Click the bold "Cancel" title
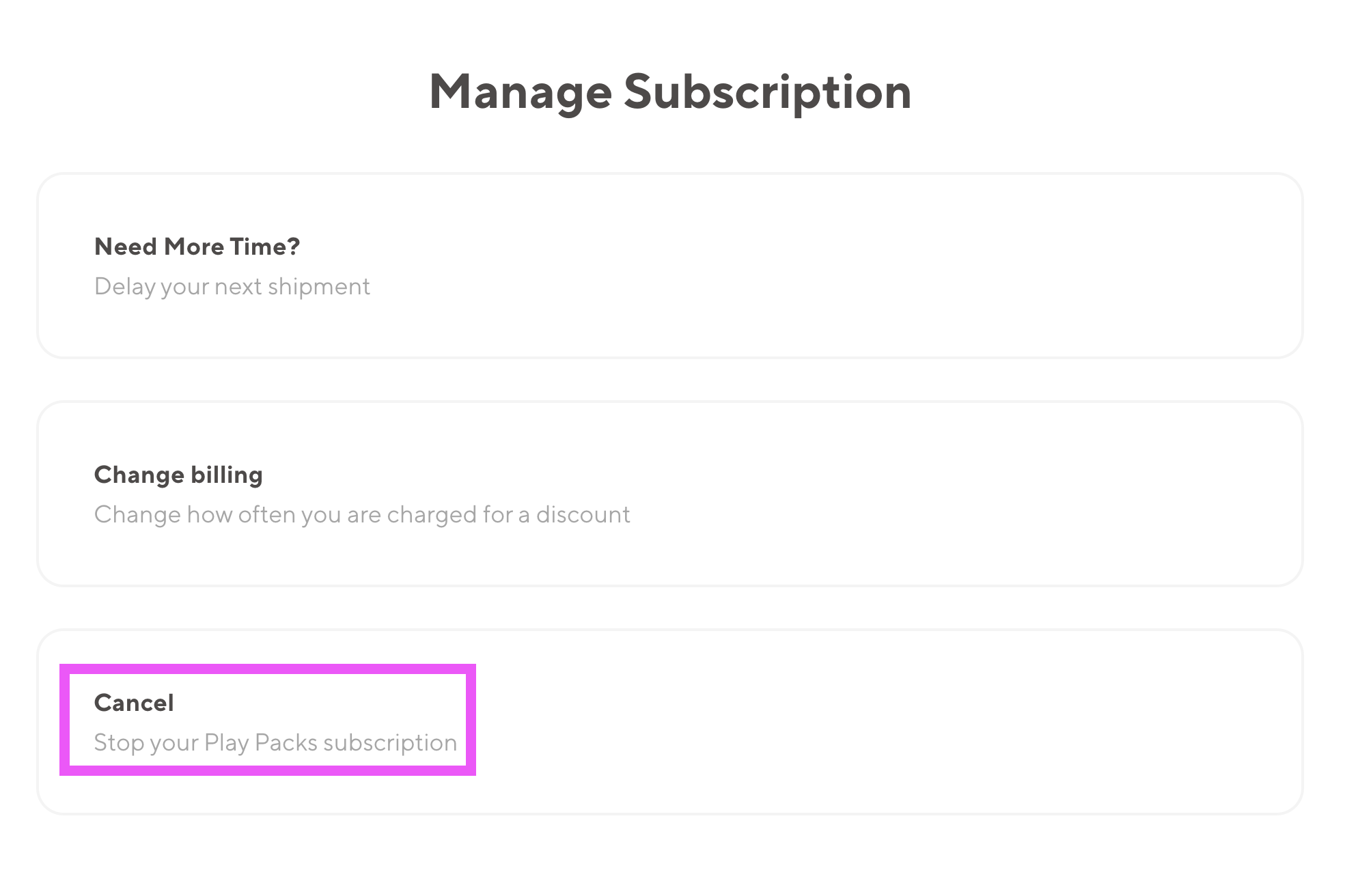Screen dimensions: 1345x896 (x=134, y=703)
